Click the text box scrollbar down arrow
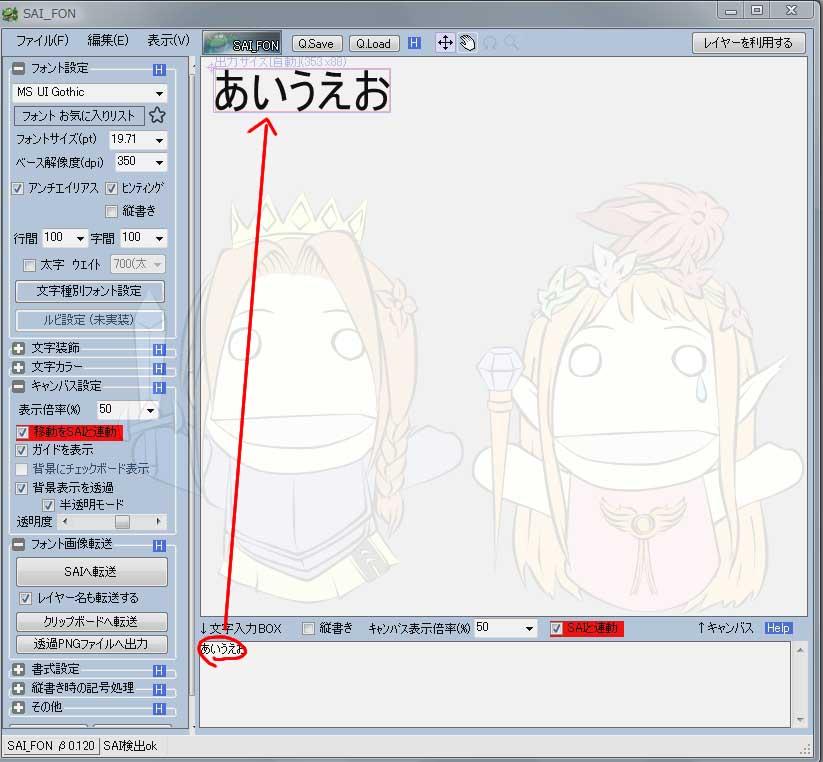The height and width of the screenshot is (762, 823). pos(800,719)
